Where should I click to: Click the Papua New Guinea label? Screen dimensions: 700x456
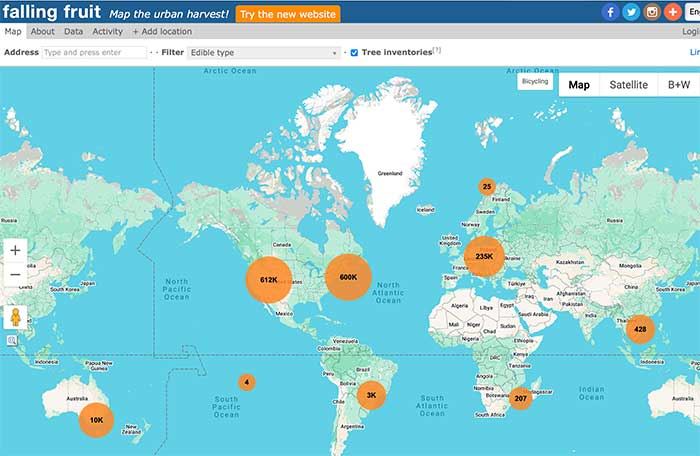point(99,366)
